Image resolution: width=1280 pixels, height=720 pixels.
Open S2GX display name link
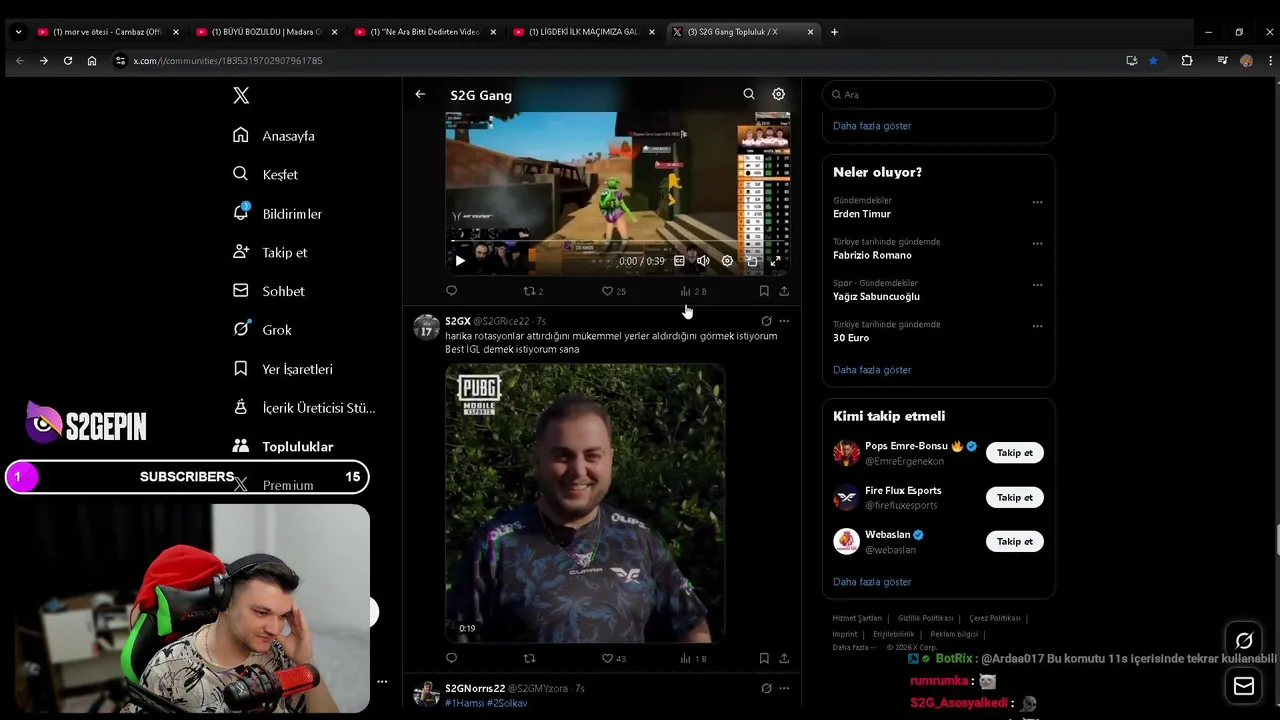point(458,321)
